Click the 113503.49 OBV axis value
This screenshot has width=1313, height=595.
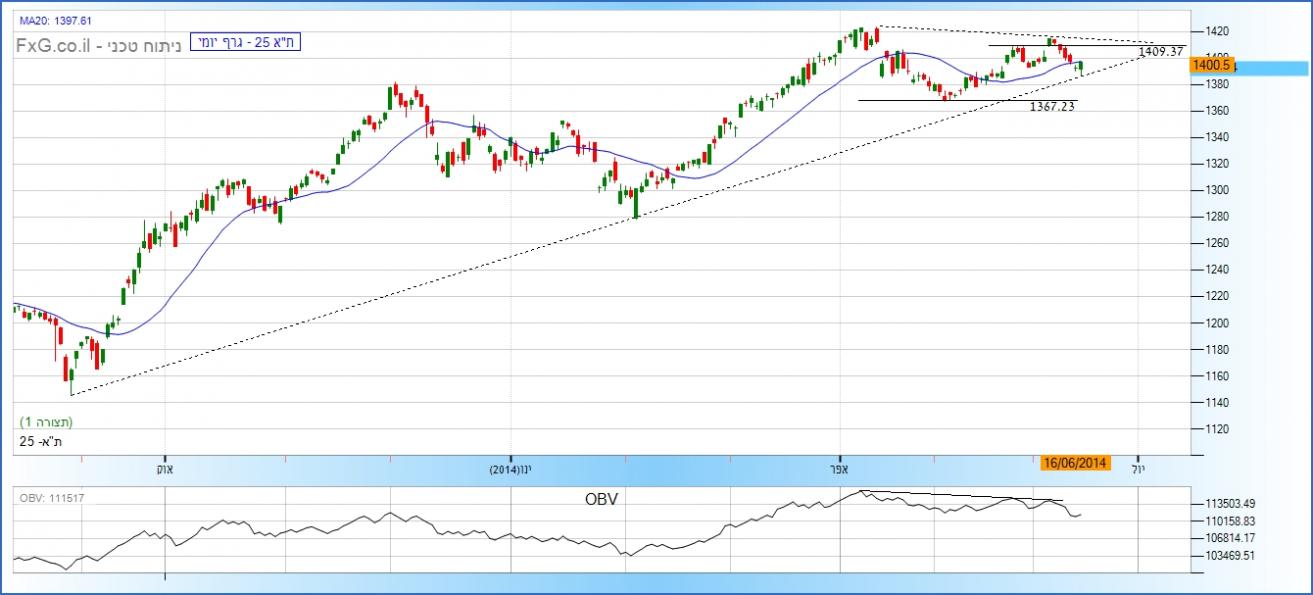coord(1229,504)
